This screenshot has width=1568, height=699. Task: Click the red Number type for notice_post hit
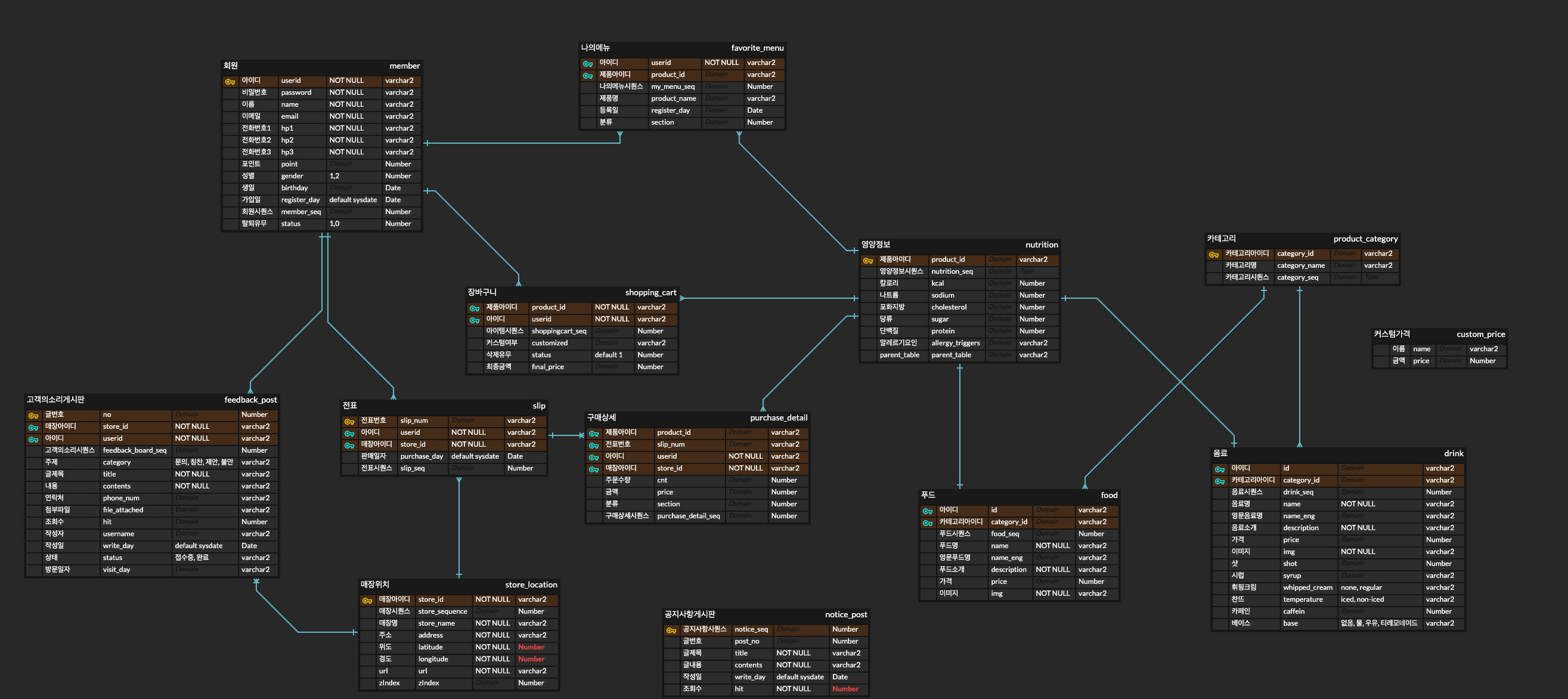(845, 689)
